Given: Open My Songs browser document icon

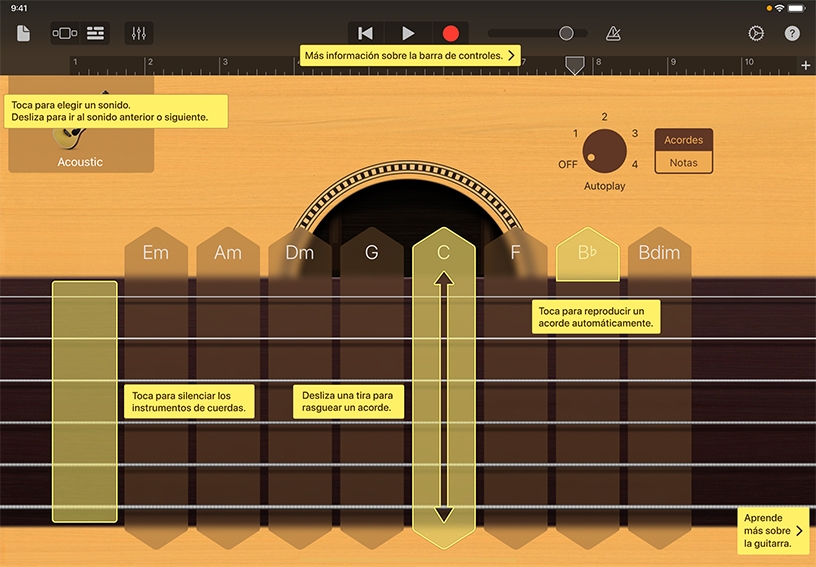Looking at the screenshot, I should pos(23,33).
